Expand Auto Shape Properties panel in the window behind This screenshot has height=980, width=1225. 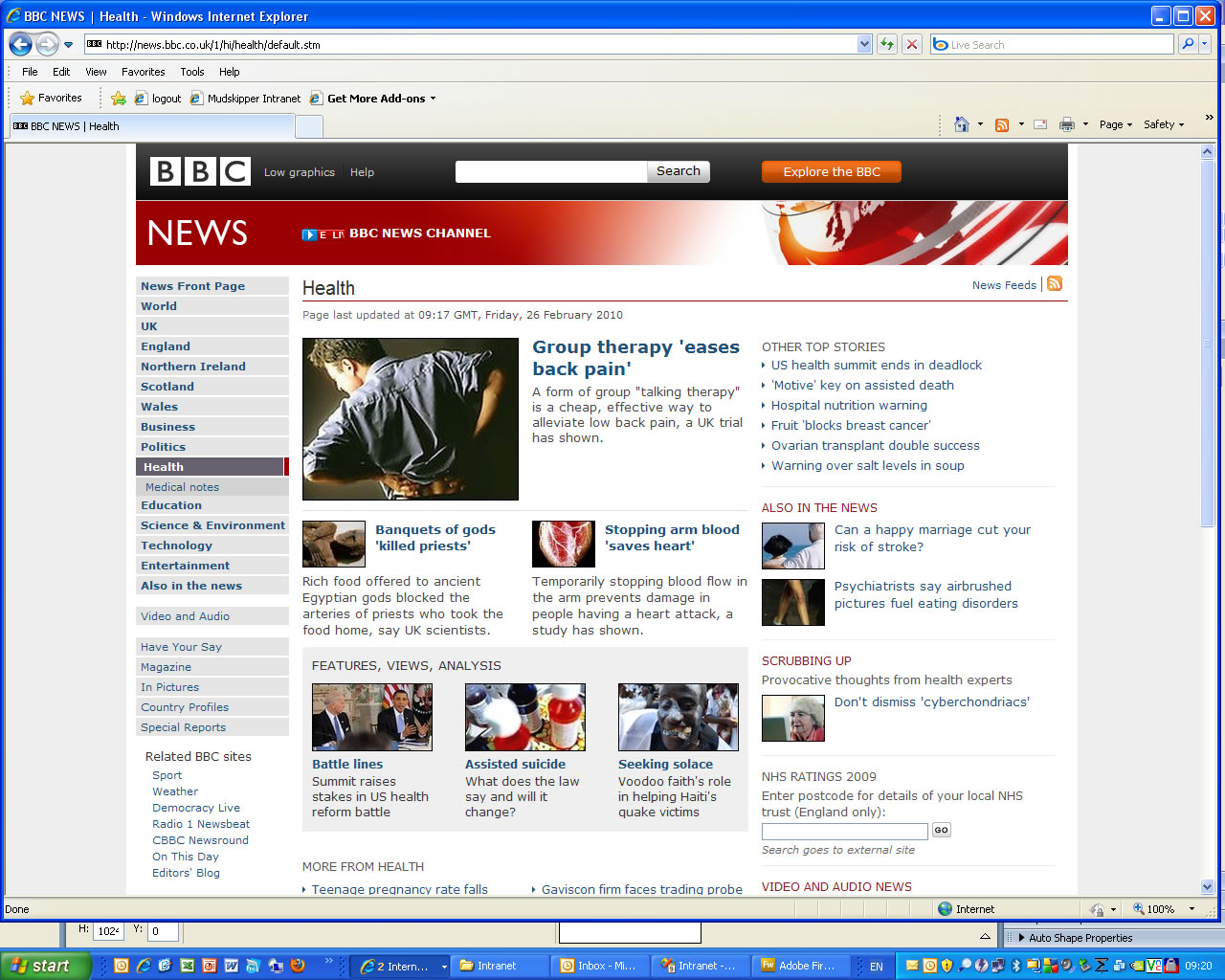pos(1021,938)
